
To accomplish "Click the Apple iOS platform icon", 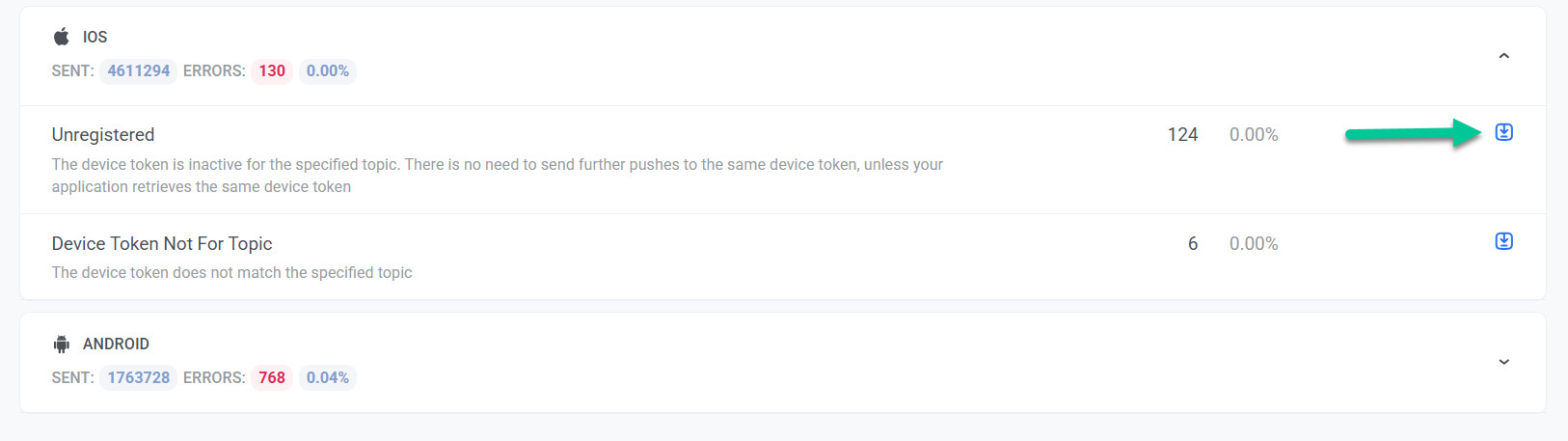I will tap(62, 37).
